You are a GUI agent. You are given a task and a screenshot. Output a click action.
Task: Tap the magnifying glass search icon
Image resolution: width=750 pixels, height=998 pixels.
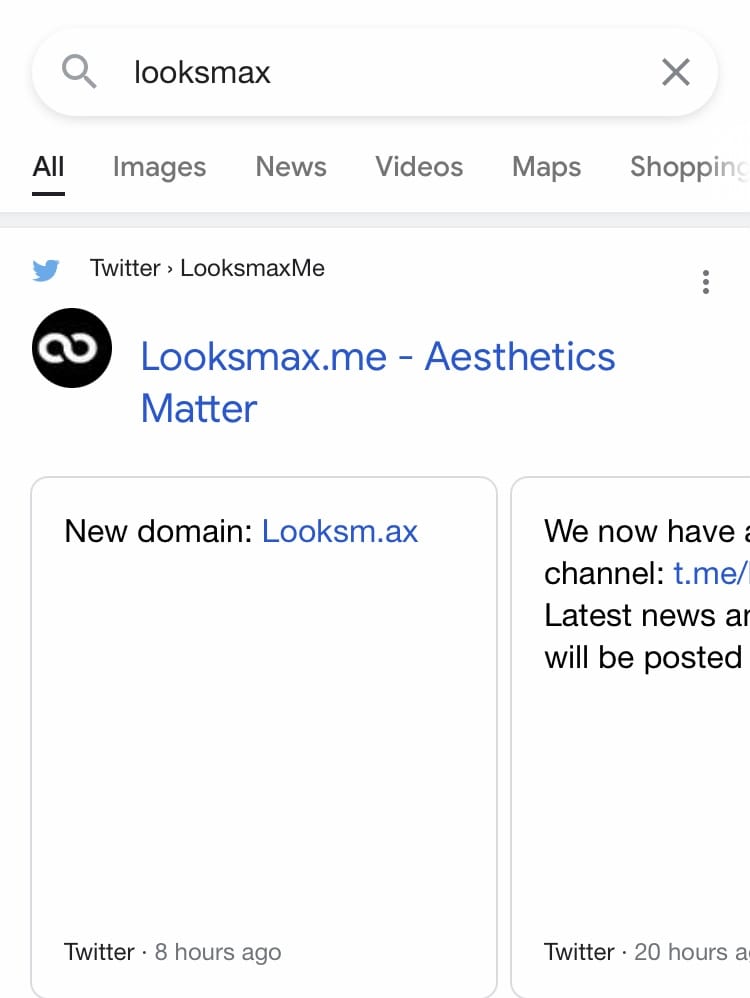79,71
